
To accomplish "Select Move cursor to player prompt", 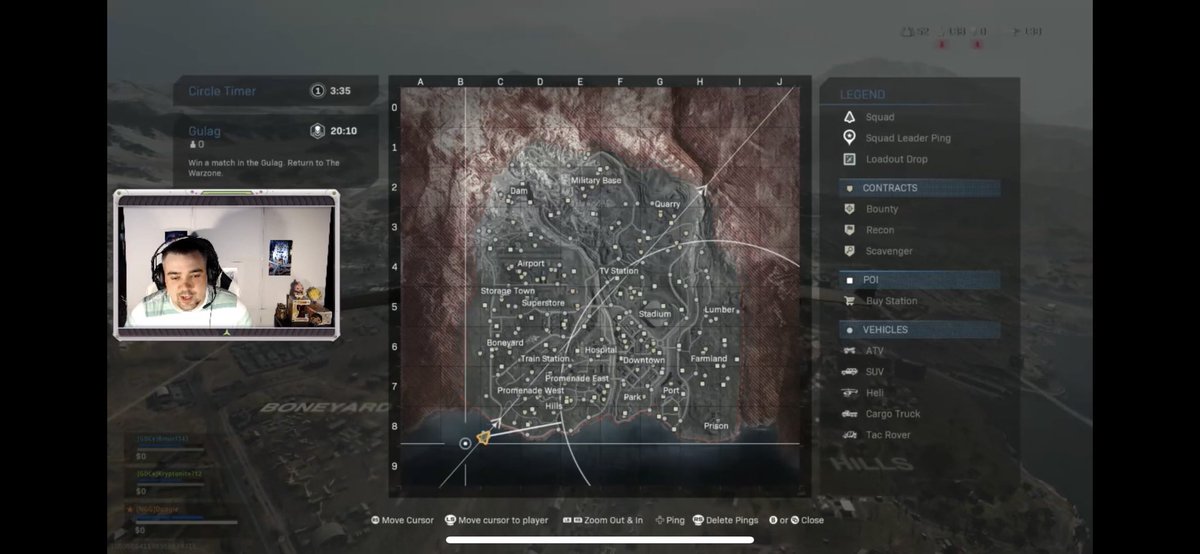I will click(503, 520).
